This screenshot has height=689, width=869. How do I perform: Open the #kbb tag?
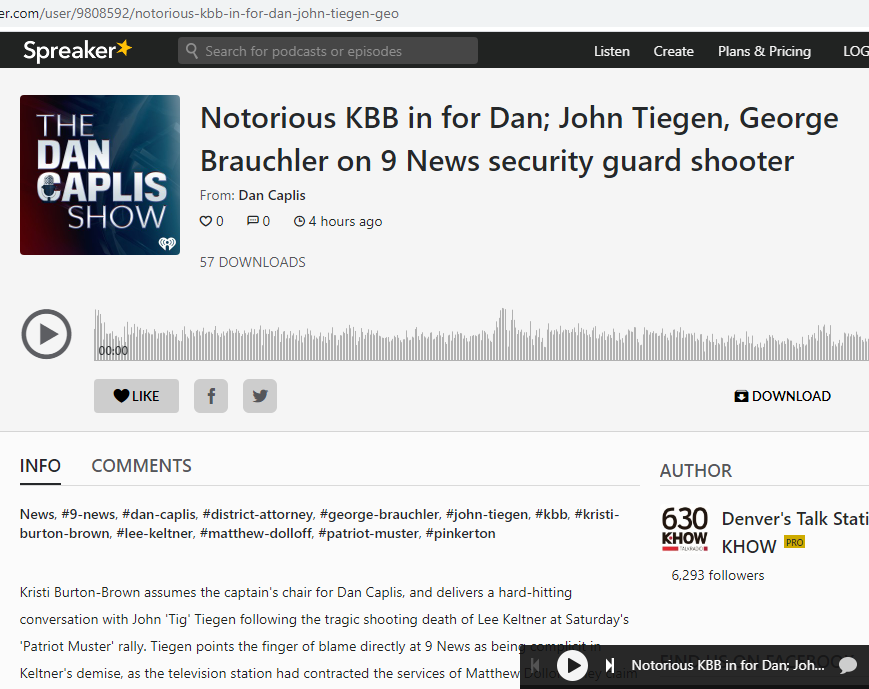tap(551, 514)
